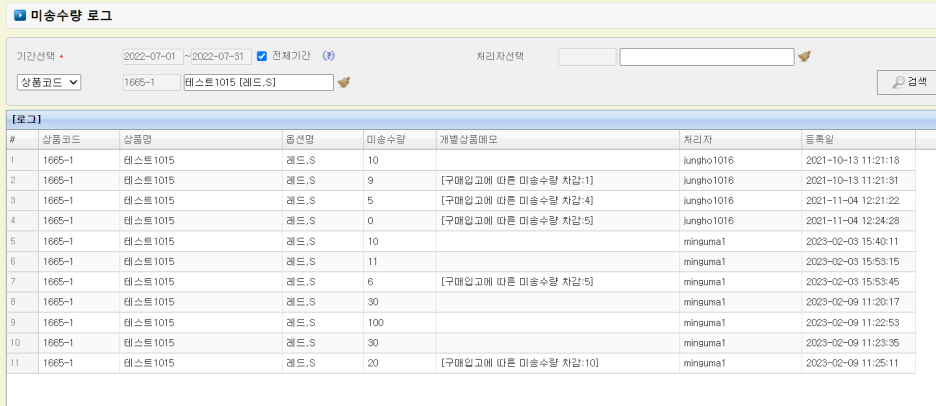Click product code 1665-1 in row 10

[x=58, y=343]
